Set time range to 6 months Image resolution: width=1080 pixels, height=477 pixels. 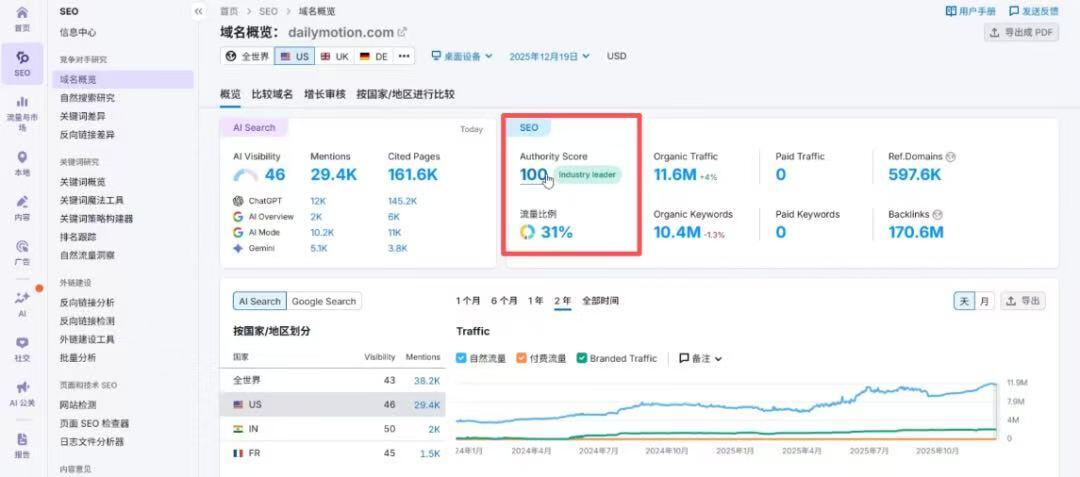pyautogui.click(x=504, y=301)
